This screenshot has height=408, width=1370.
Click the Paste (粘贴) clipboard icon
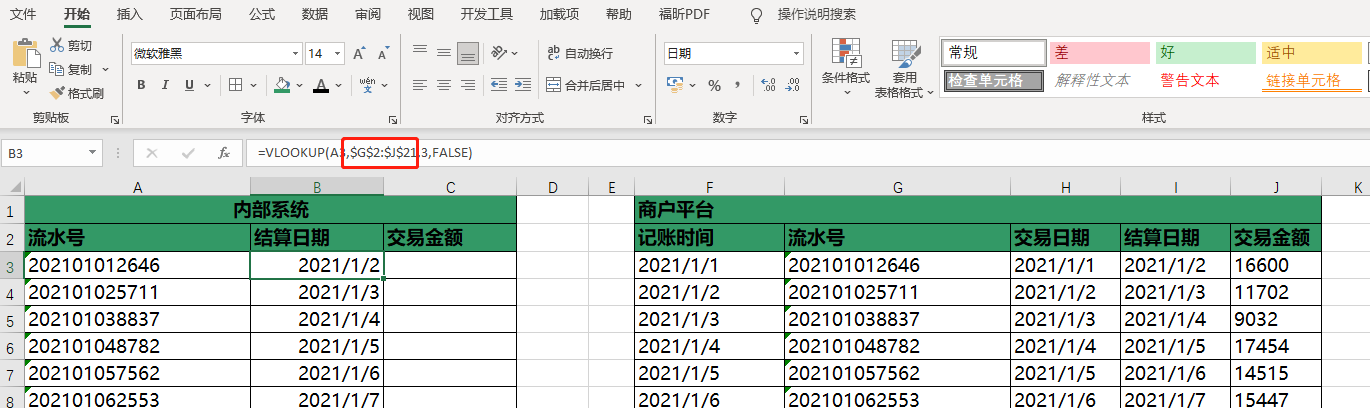25,53
